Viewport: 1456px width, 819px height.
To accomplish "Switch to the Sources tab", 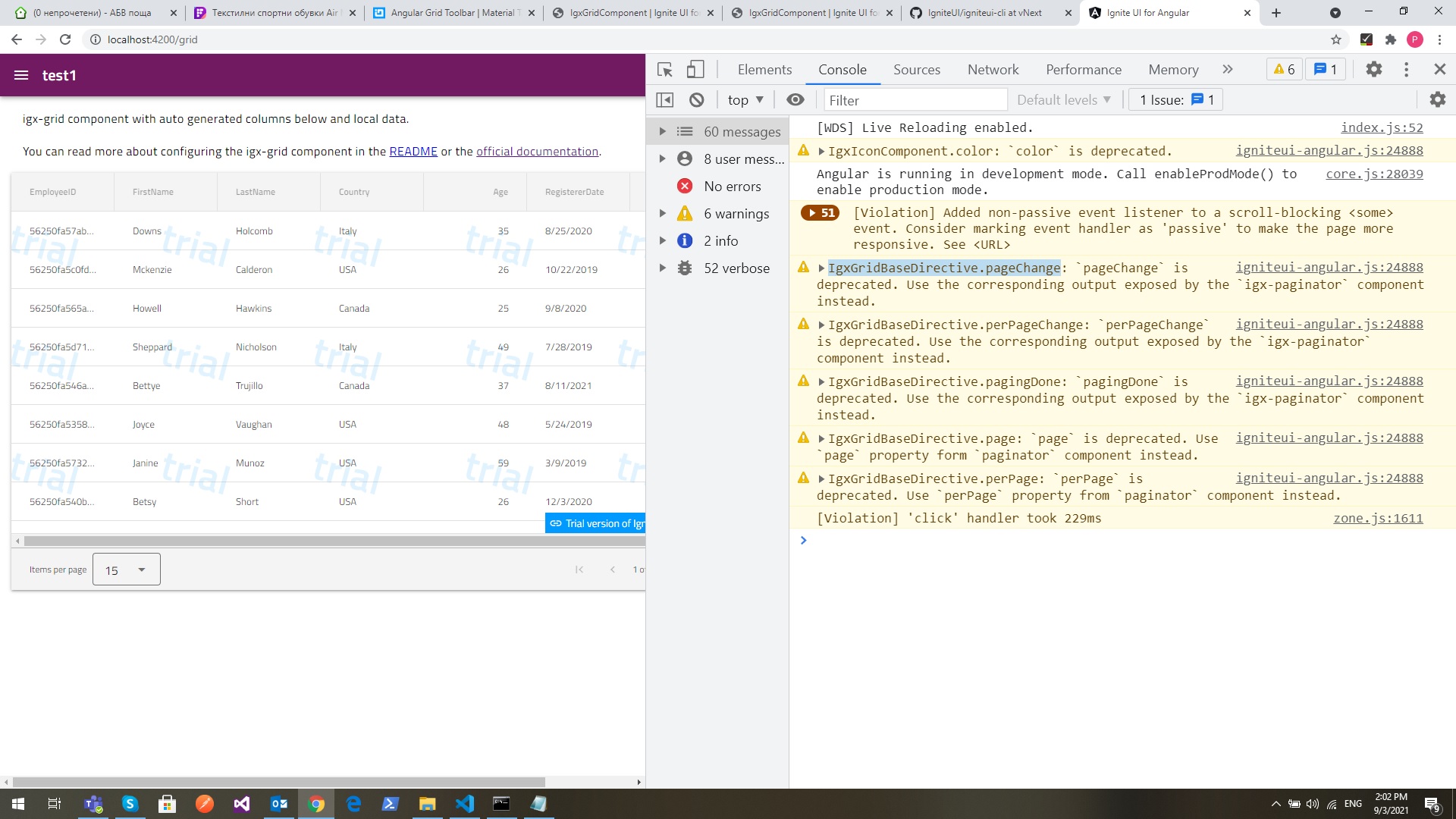I will coord(916,70).
